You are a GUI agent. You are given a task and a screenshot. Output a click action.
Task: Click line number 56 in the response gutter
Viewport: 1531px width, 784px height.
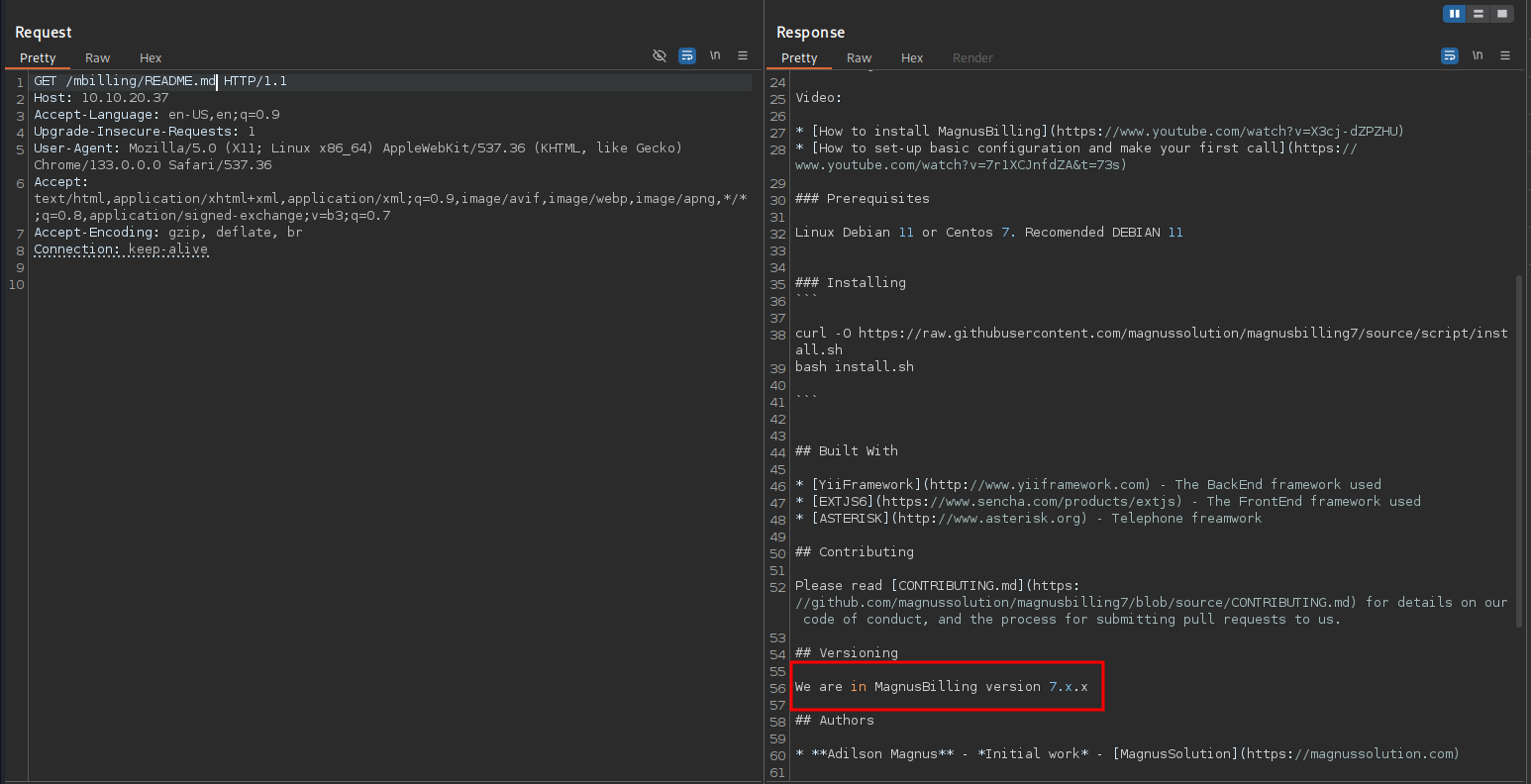tap(777, 687)
